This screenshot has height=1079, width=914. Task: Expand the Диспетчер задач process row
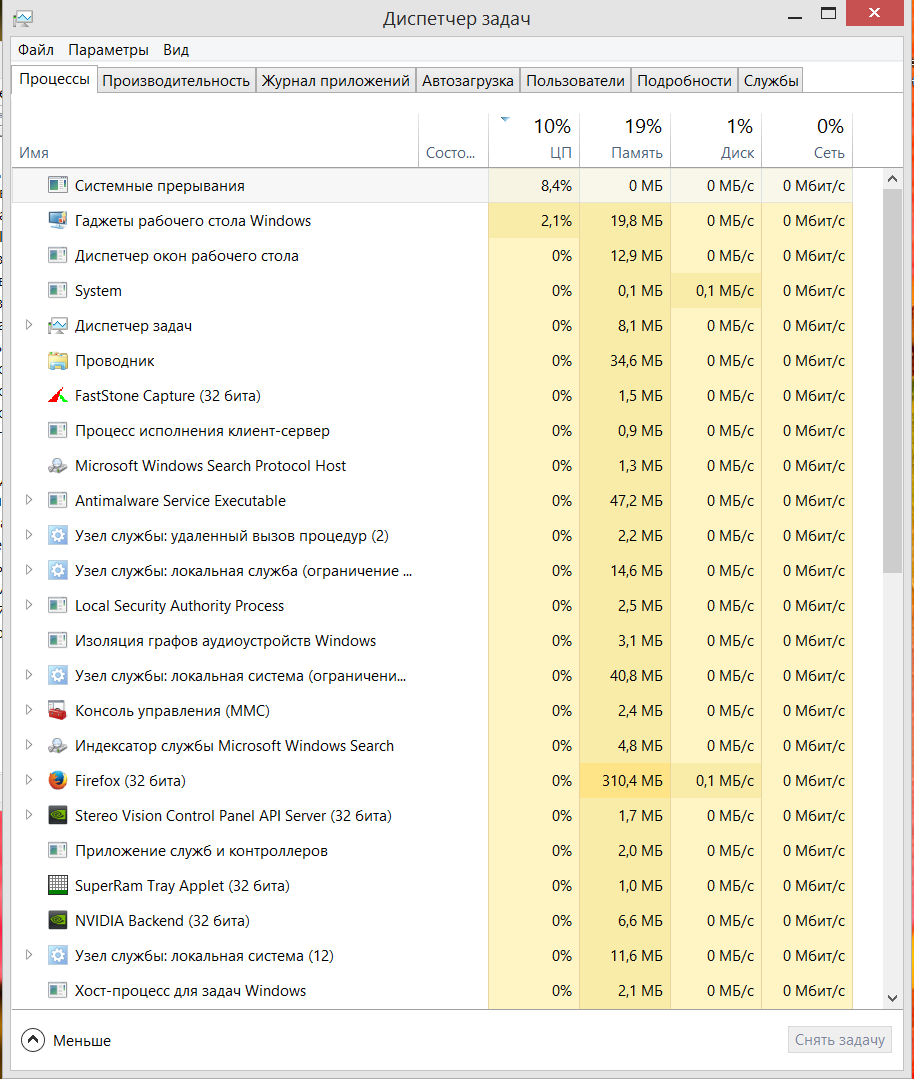(x=28, y=325)
